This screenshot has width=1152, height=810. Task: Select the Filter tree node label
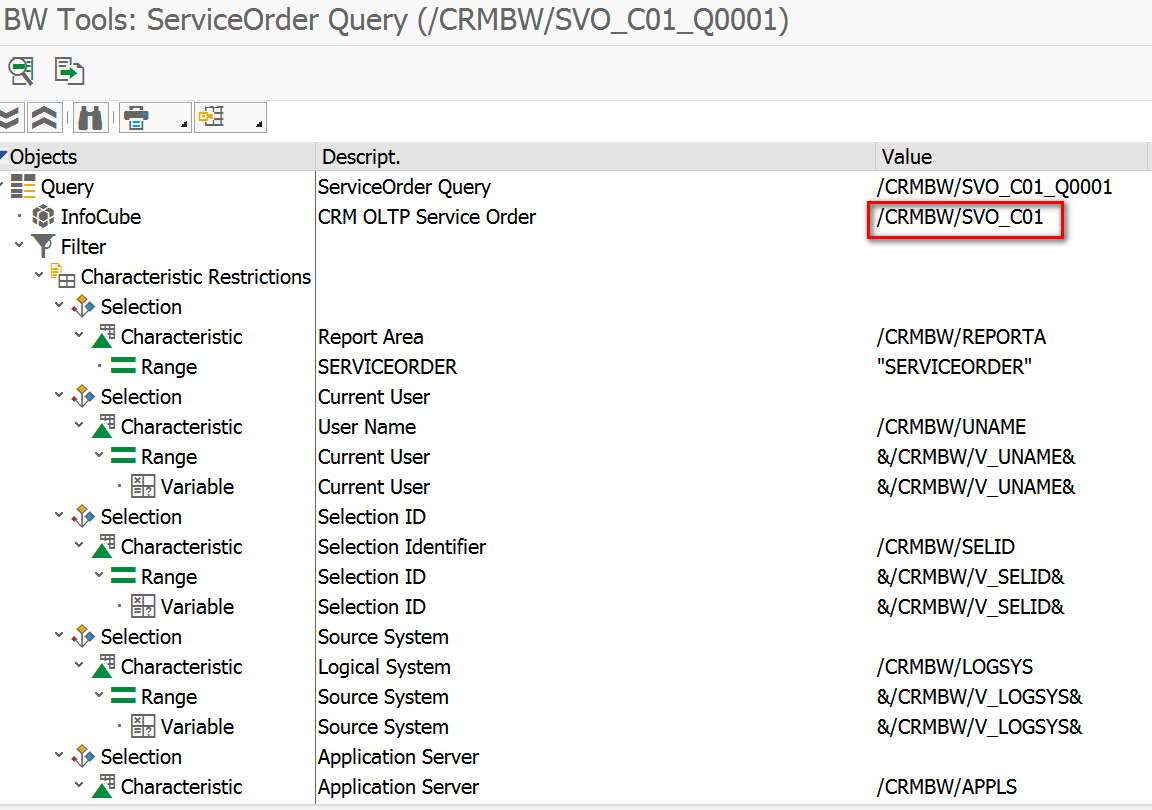[83, 247]
